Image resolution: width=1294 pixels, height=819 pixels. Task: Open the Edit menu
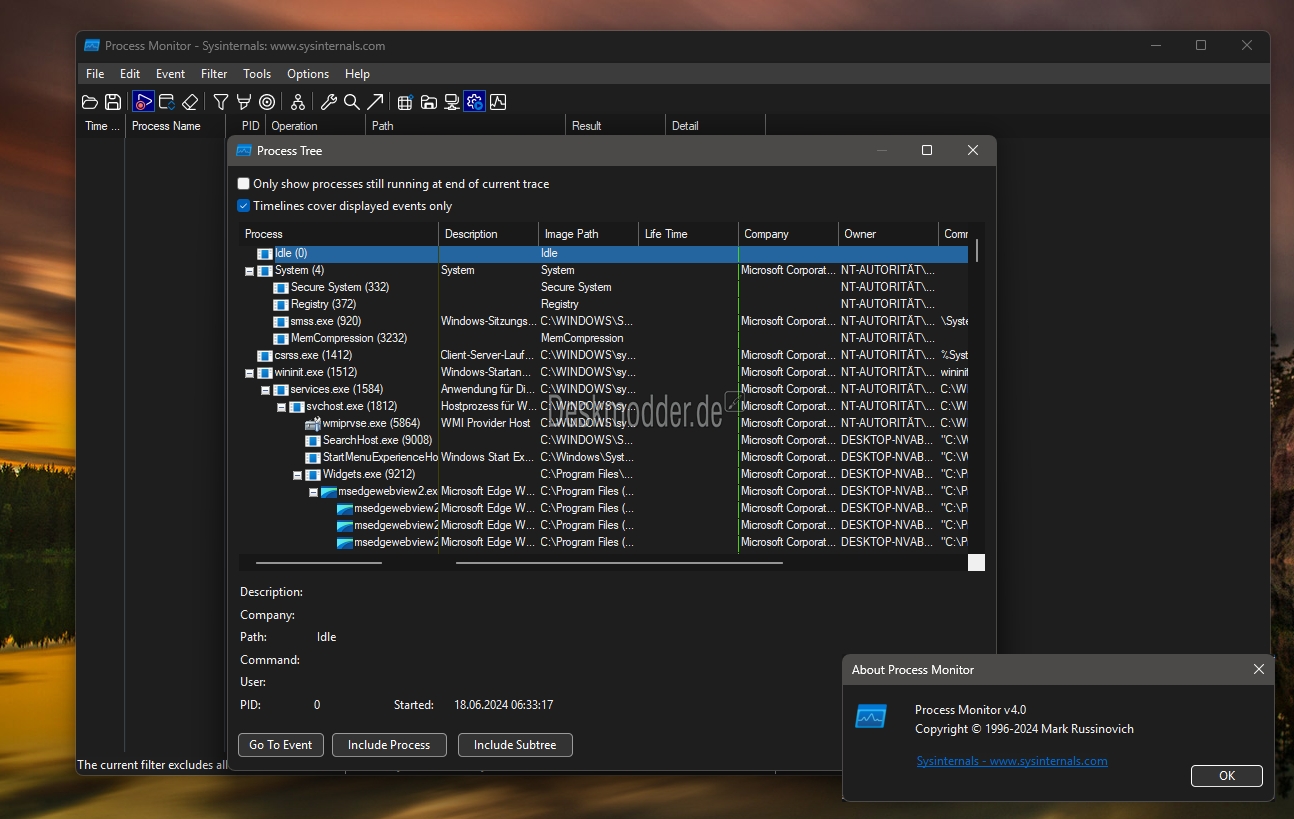[130, 74]
